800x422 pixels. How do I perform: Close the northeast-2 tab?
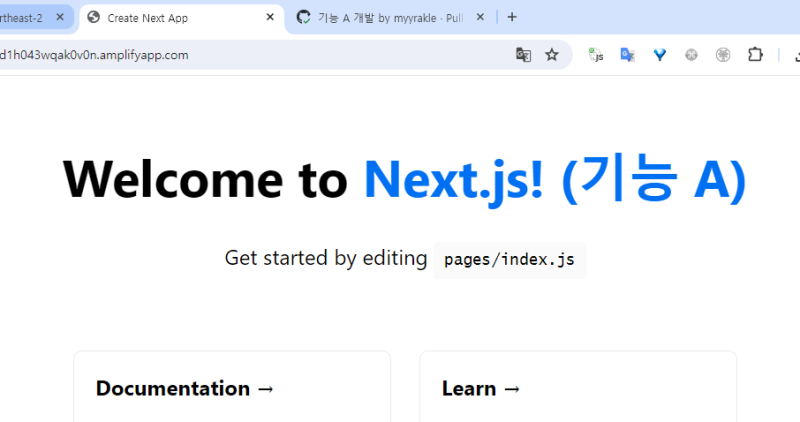(60, 18)
